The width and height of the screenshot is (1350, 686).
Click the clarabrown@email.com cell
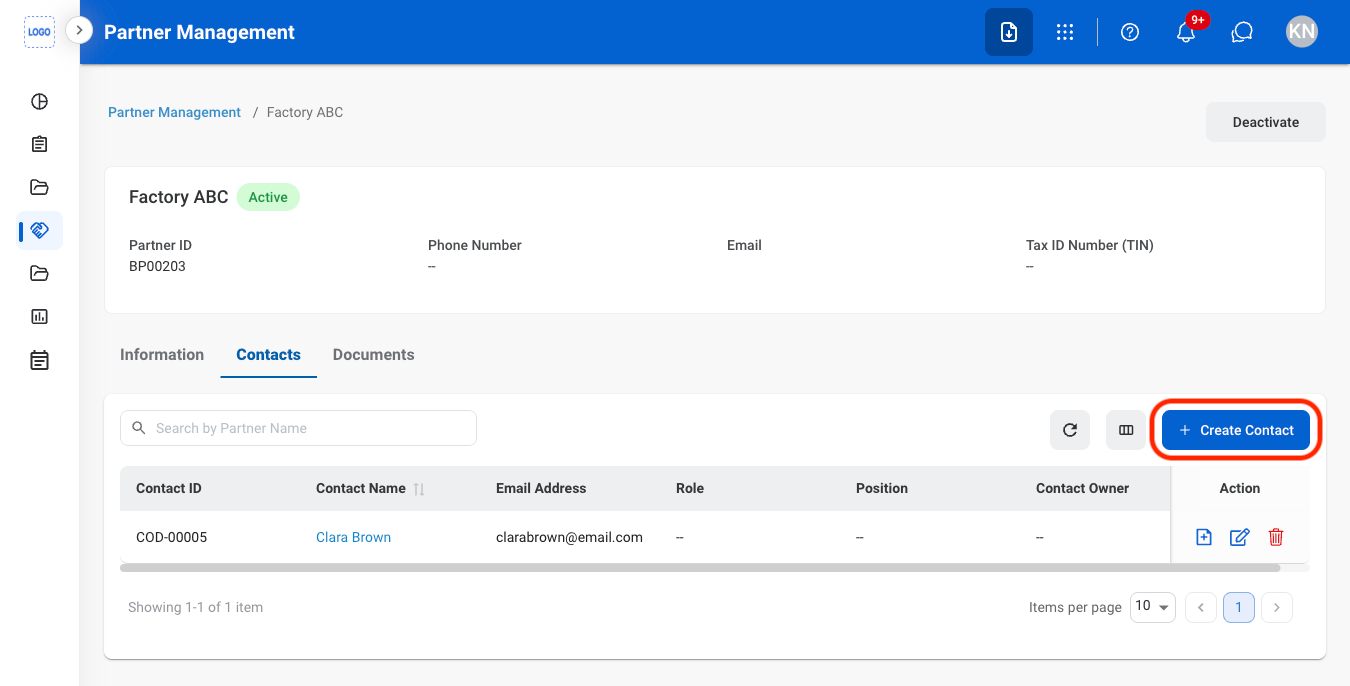pyautogui.click(x=569, y=537)
